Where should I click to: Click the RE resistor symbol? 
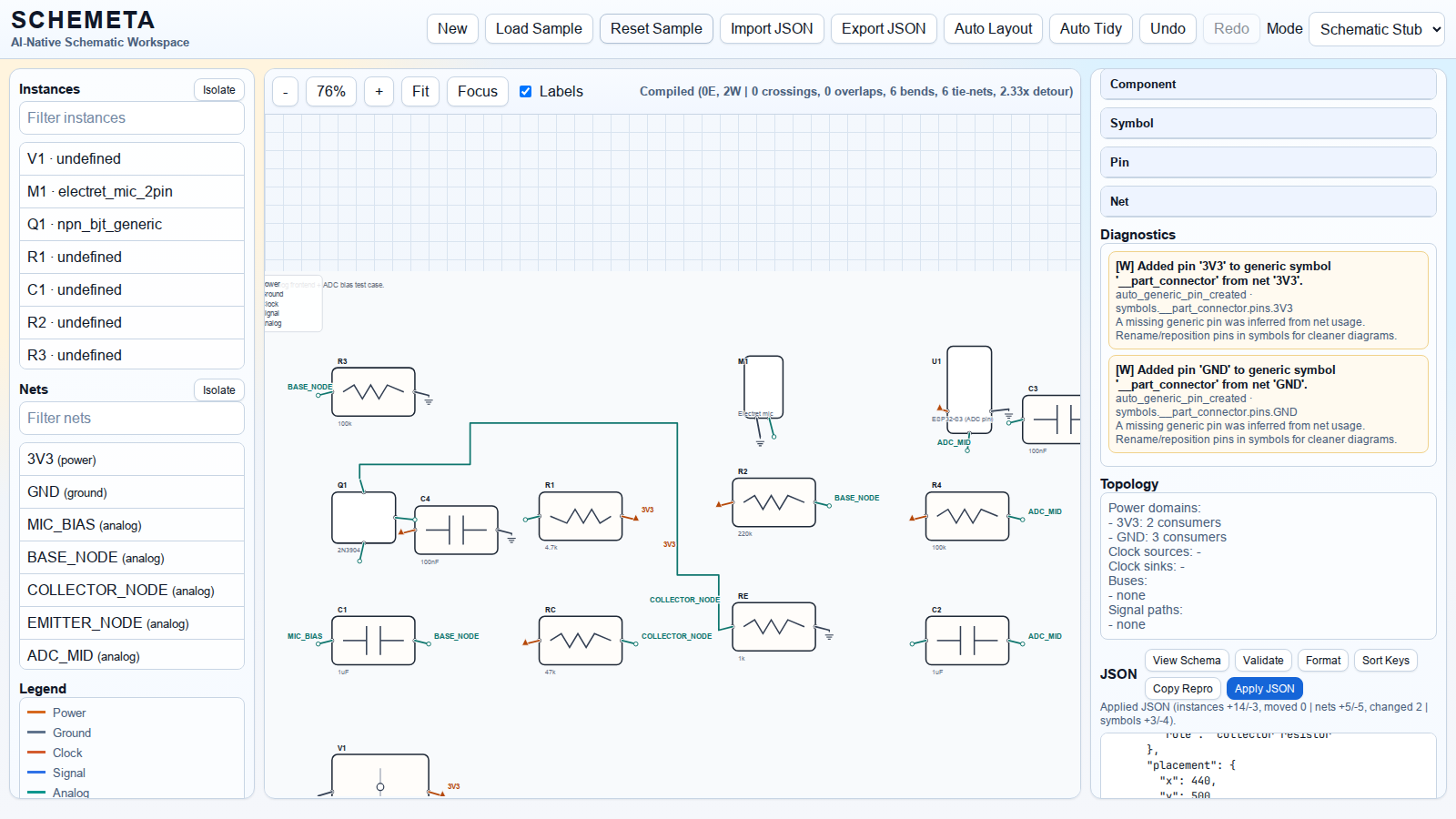point(773,626)
